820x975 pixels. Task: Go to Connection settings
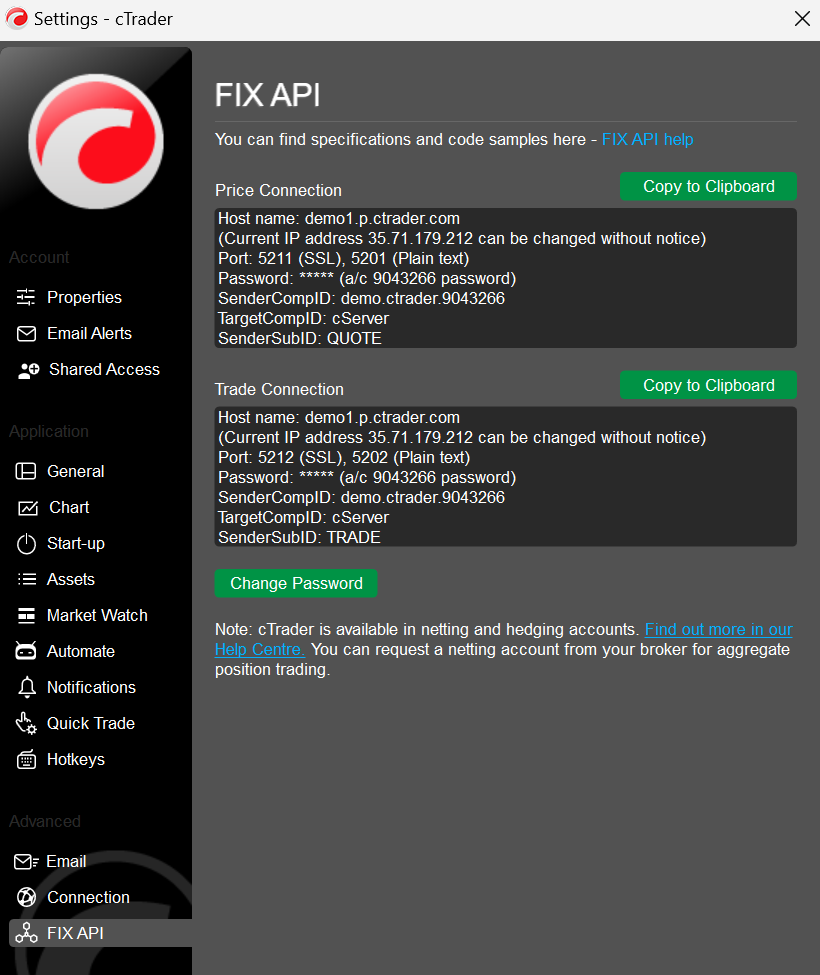tap(88, 897)
